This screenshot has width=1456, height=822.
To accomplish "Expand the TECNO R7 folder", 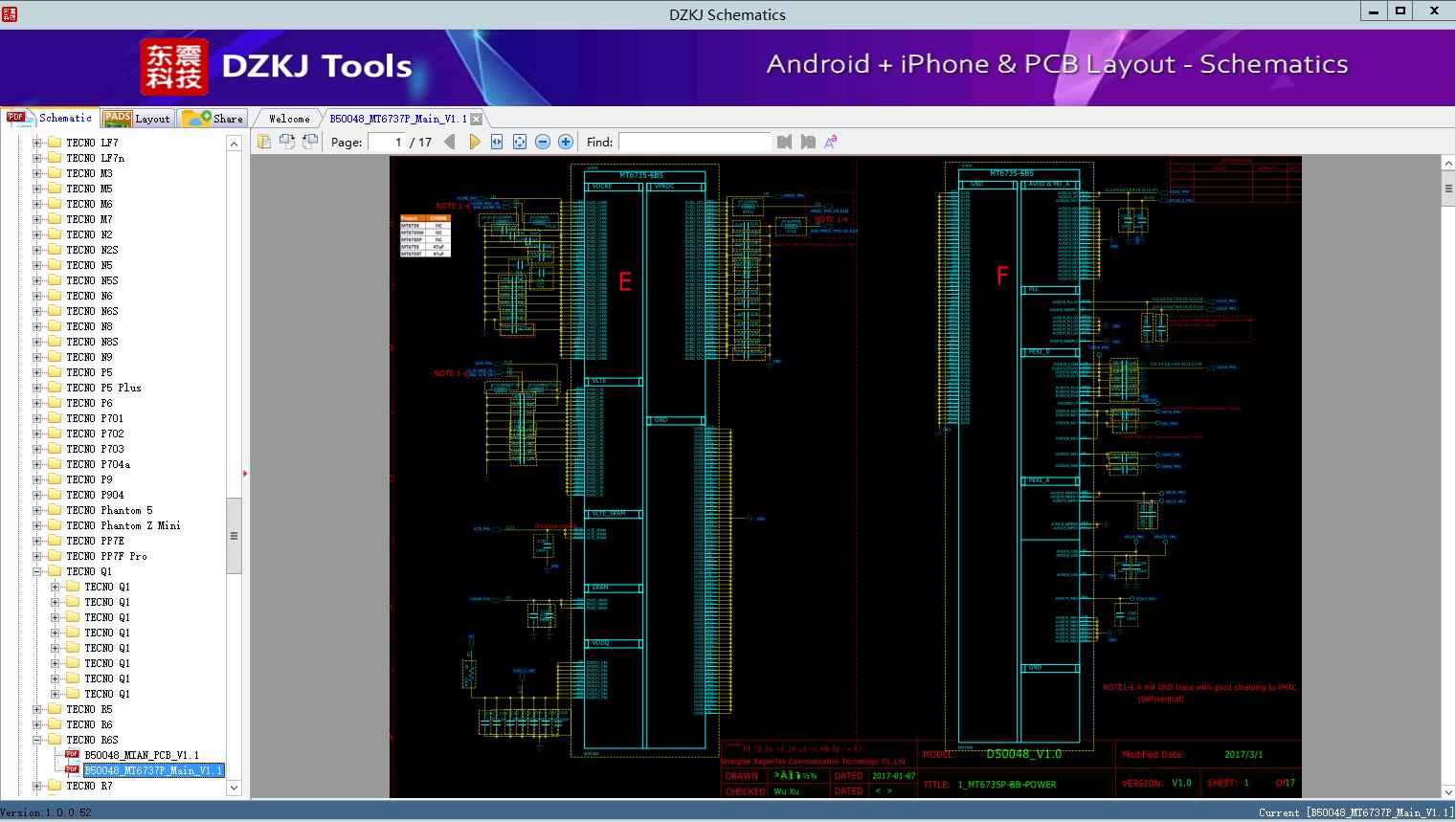I will (x=37, y=786).
